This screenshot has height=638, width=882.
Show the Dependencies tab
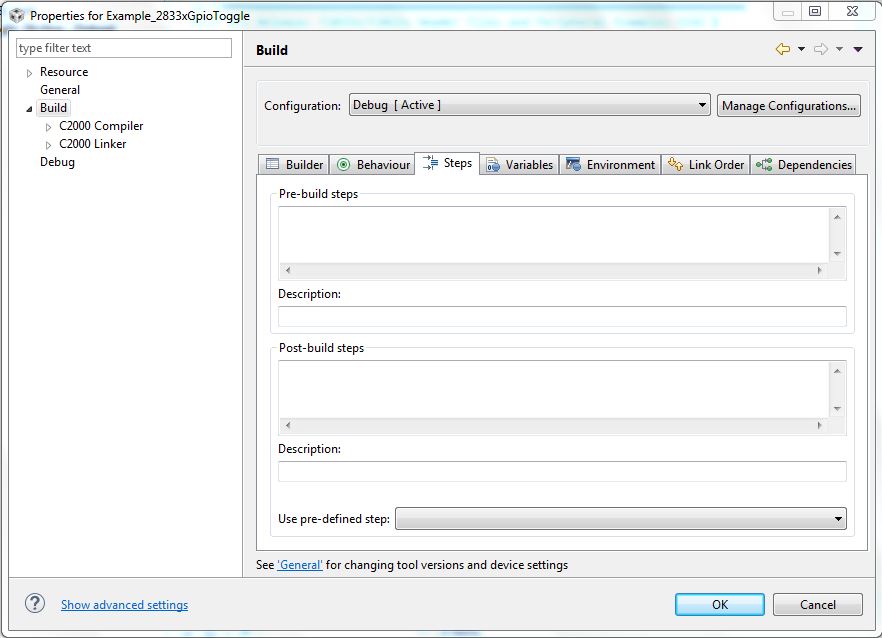(804, 165)
